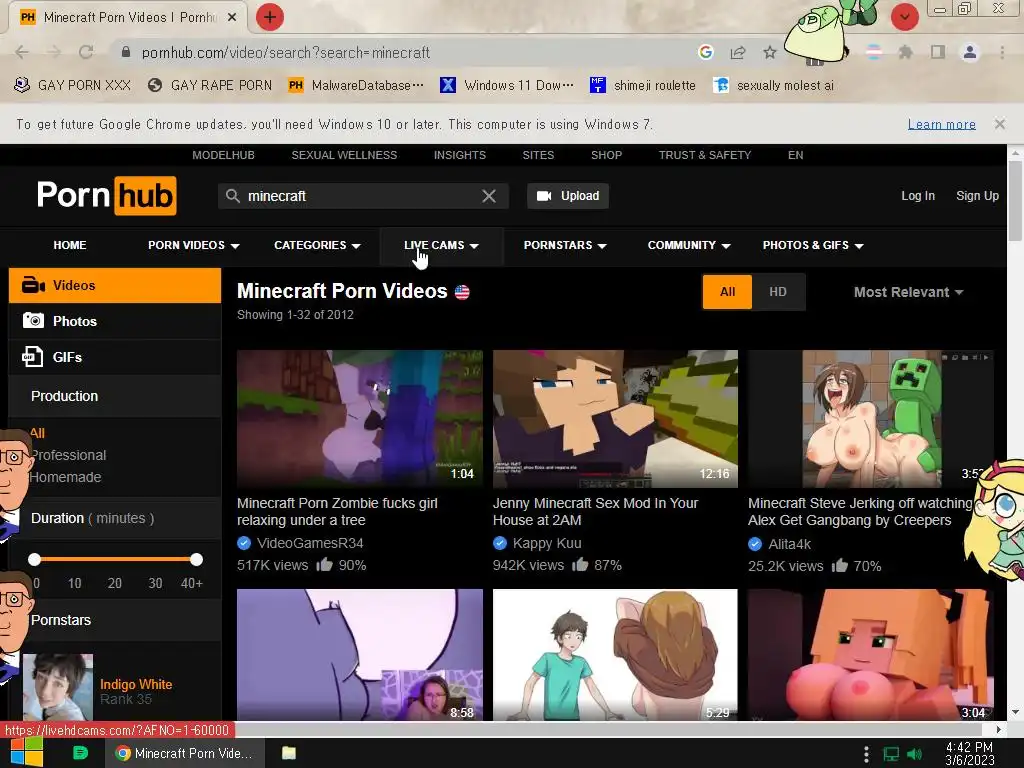
Task: Click the orange duration slider track
Action: tap(116, 559)
